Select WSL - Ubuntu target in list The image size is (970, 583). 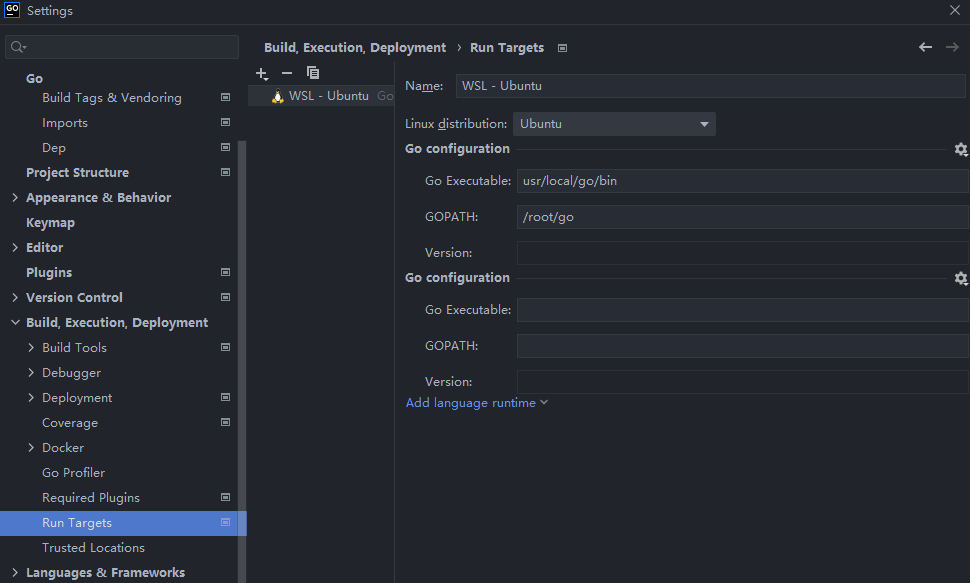click(321, 96)
